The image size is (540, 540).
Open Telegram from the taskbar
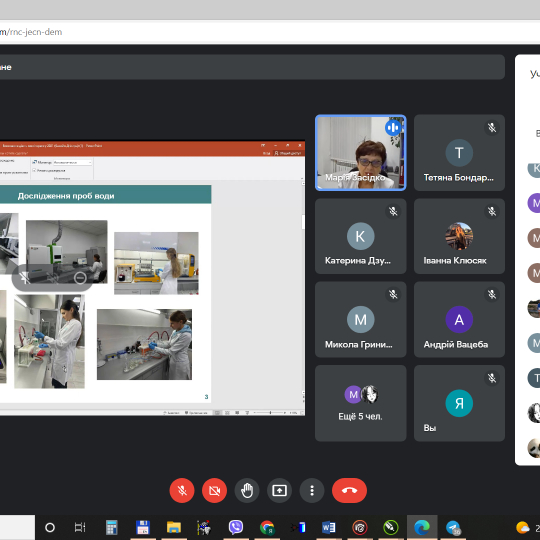pos(453,527)
